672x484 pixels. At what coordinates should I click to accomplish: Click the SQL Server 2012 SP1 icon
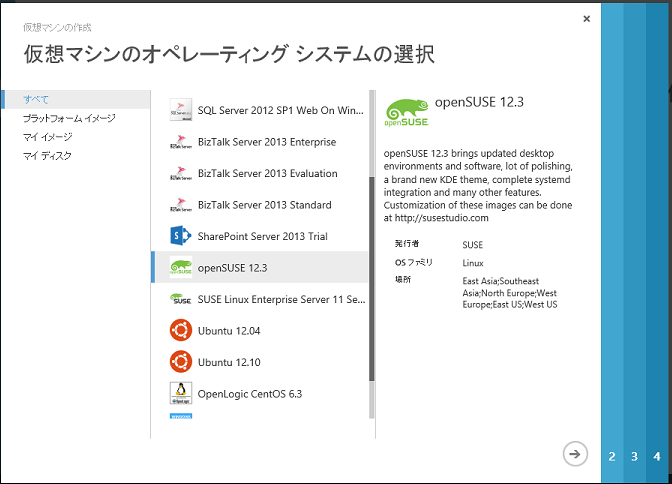[181, 110]
